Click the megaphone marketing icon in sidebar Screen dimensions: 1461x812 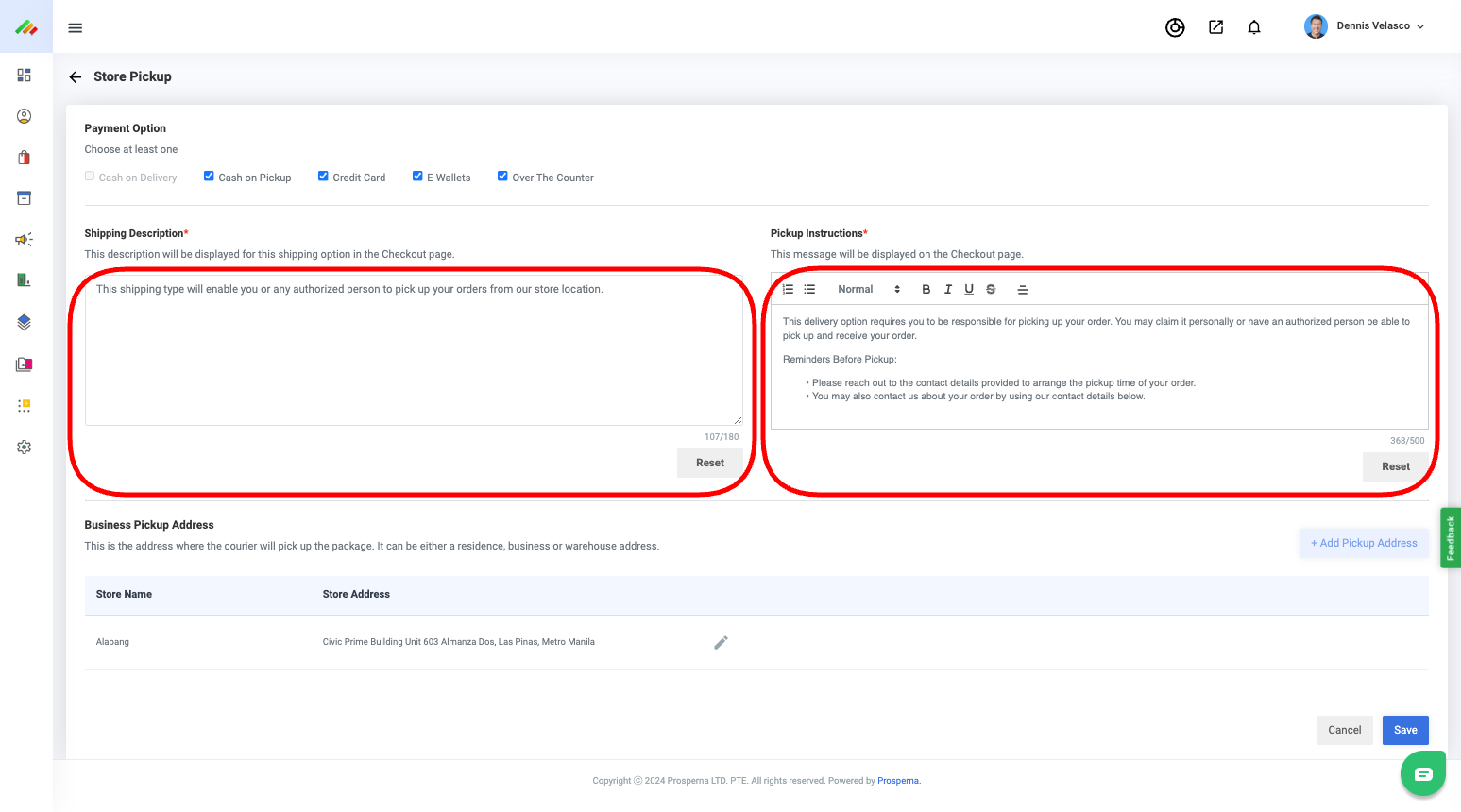[x=25, y=240]
